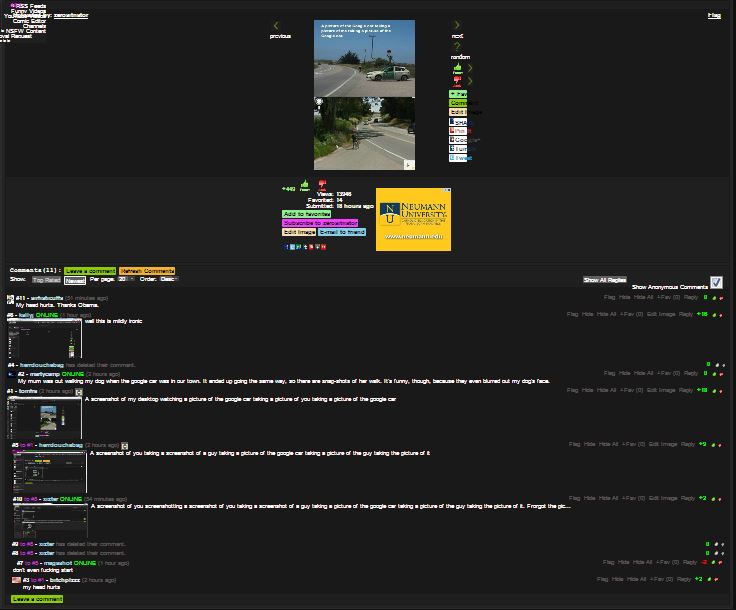Click Add to favorites button
Viewport: 736px width, 610px height.
pos(307,214)
